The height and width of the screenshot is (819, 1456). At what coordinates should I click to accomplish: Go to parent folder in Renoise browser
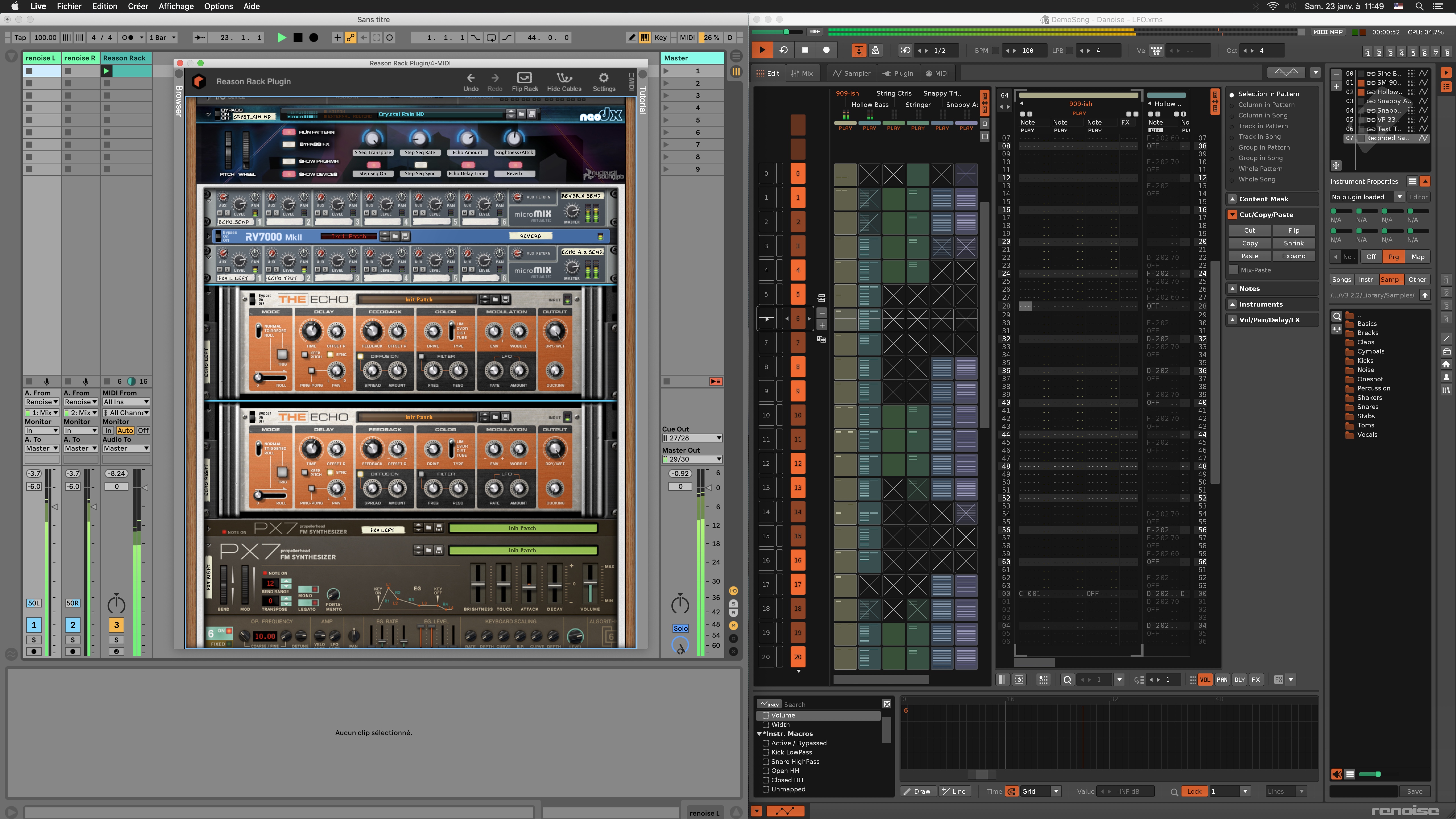1425,295
